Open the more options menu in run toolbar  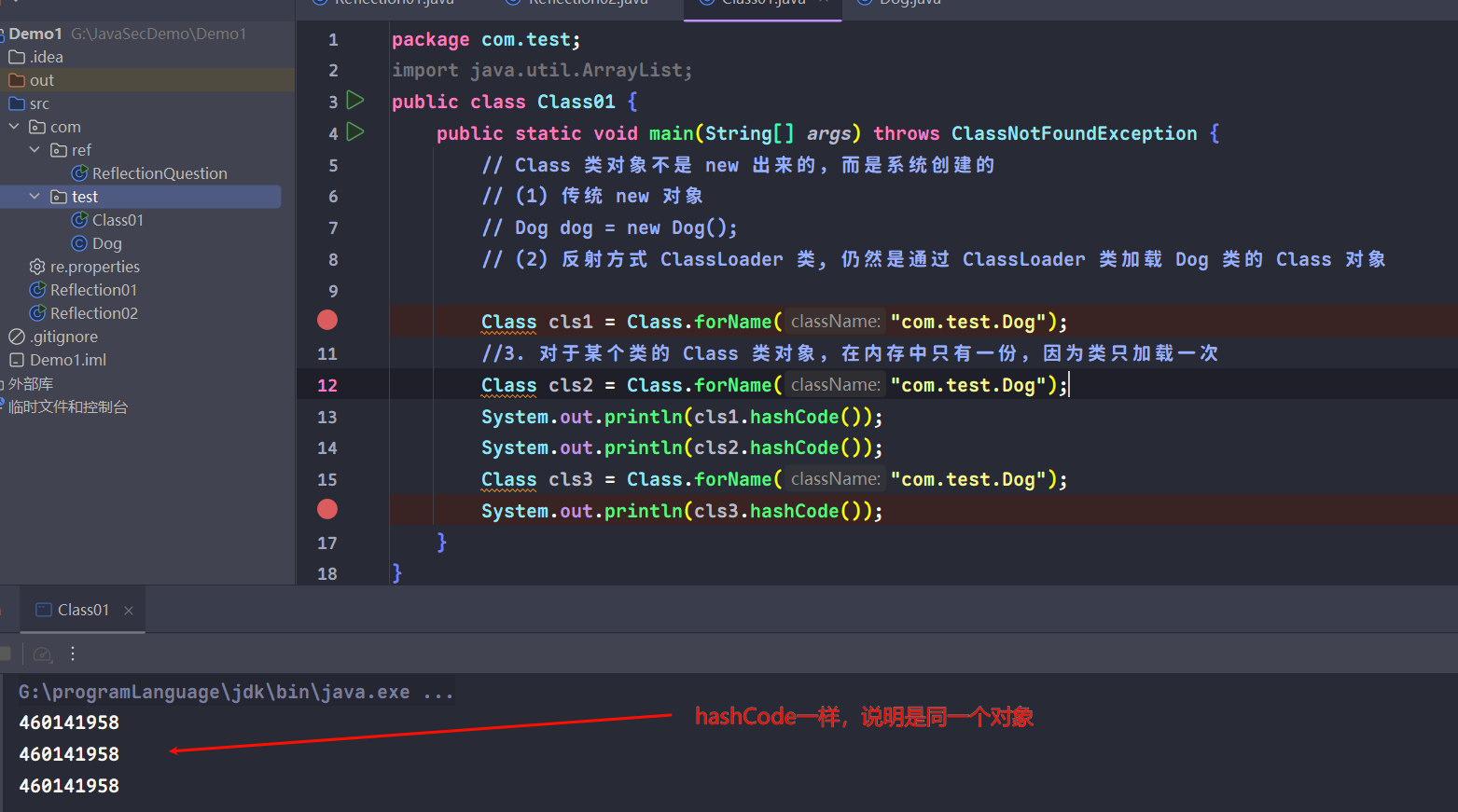click(x=73, y=654)
